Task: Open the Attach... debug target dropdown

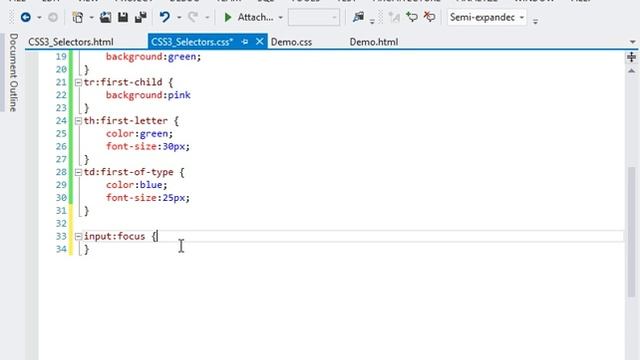Action: click(280, 18)
